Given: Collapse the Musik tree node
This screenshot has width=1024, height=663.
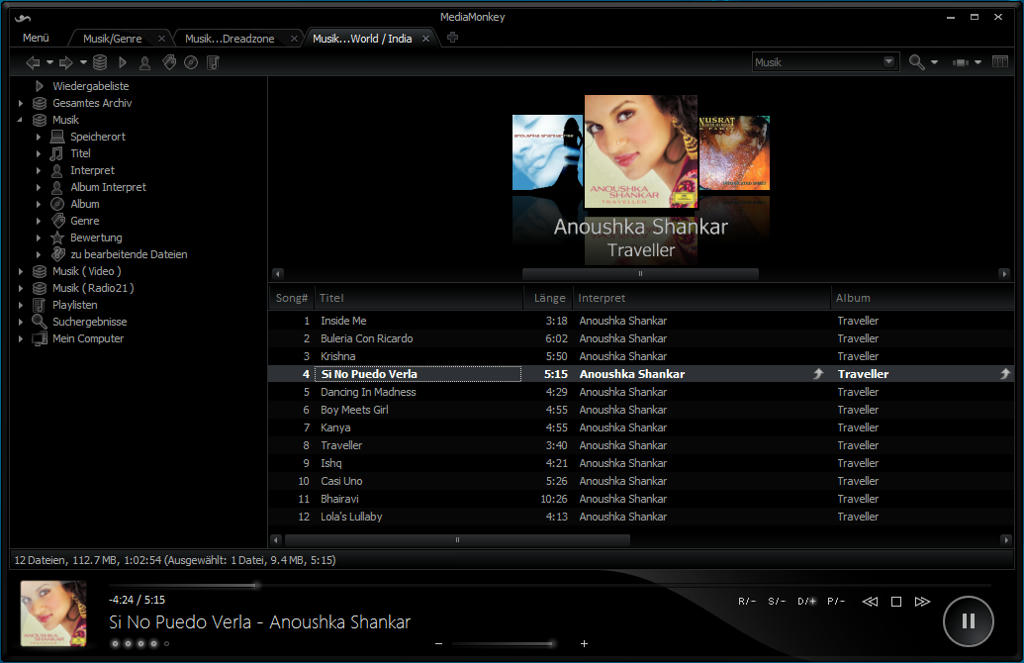Looking at the screenshot, I should point(20,120).
